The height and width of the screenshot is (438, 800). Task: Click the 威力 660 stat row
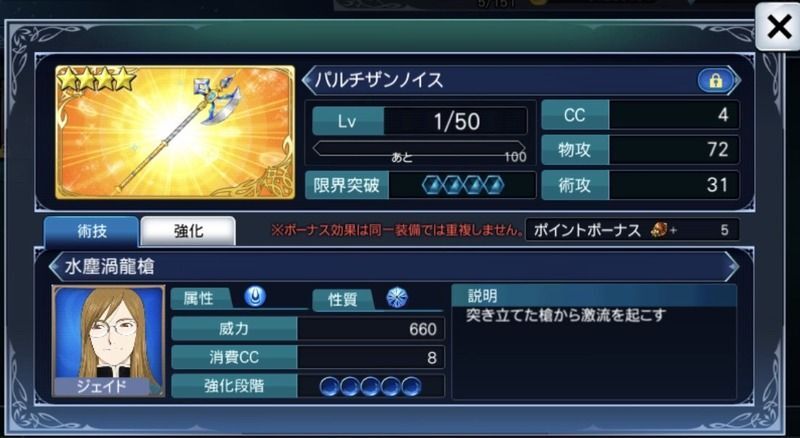[308, 329]
